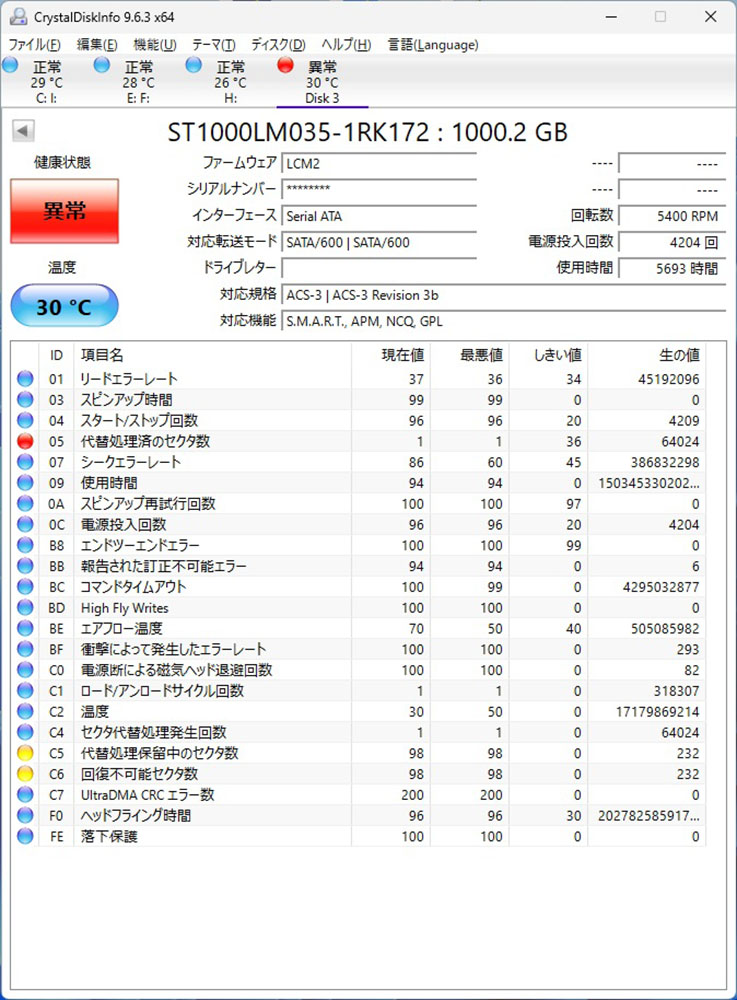Viewport: 737px width, 1000px height.
Task: Click the 5400 RPM rotation field
Action: click(x=672, y=216)
